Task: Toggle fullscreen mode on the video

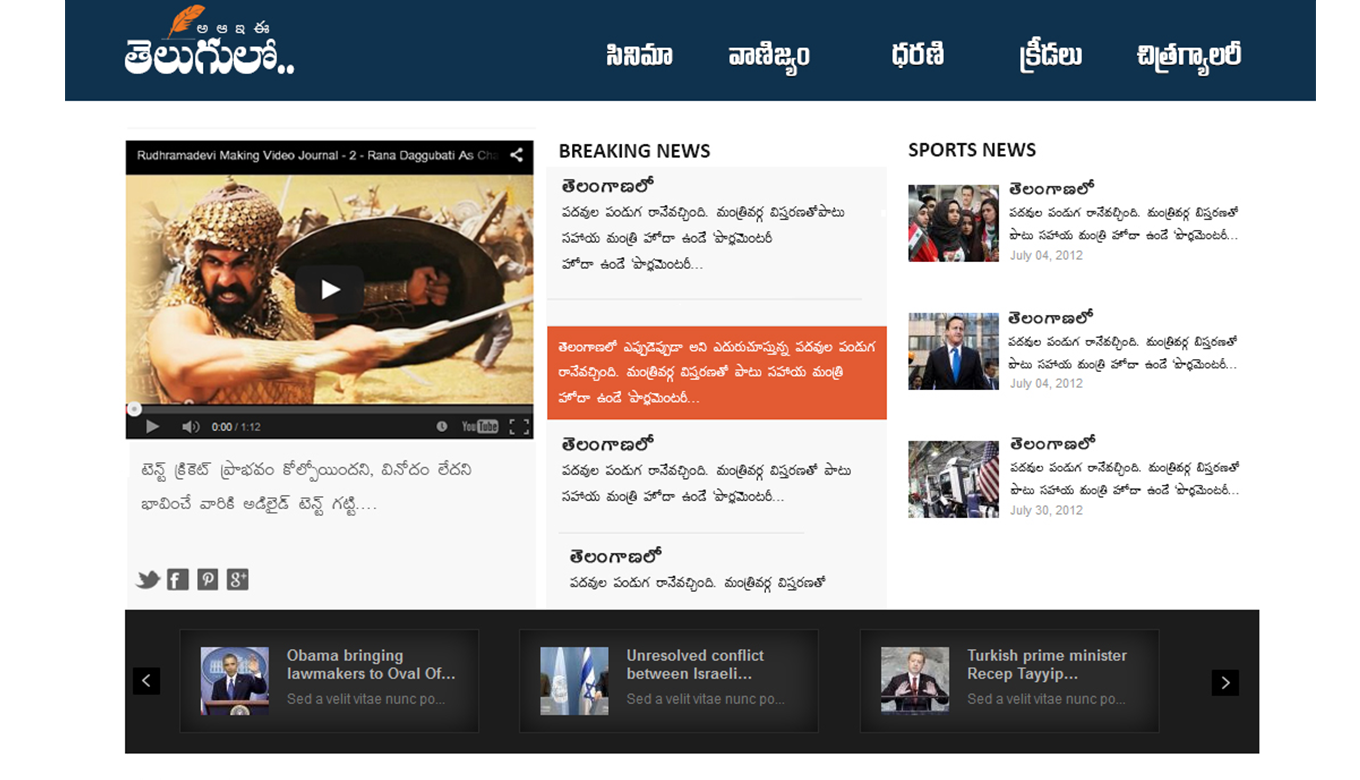Action: [x=519, y=427]
